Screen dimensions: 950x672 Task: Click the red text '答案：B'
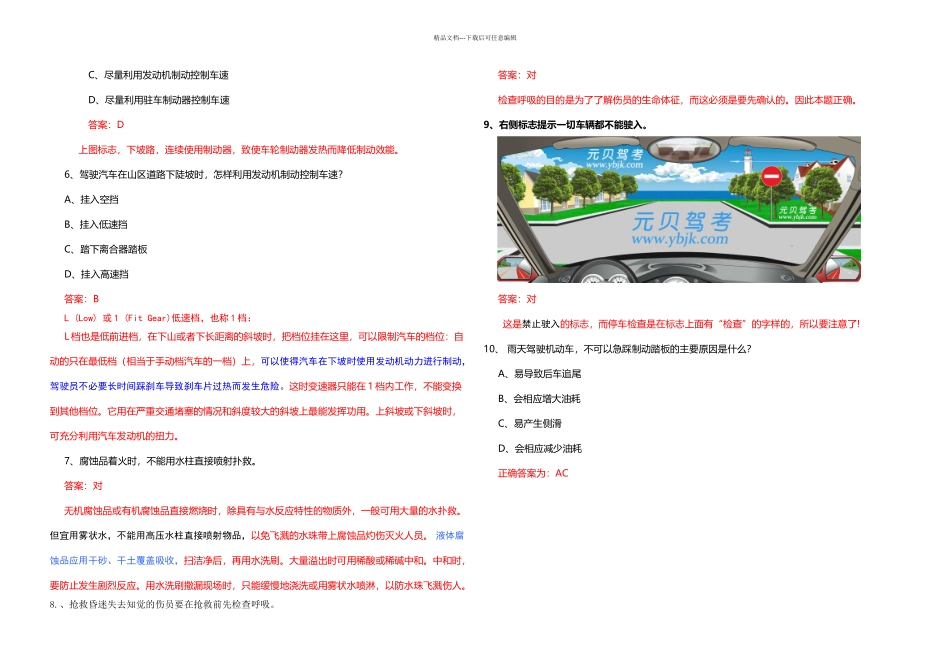(81, 299)
